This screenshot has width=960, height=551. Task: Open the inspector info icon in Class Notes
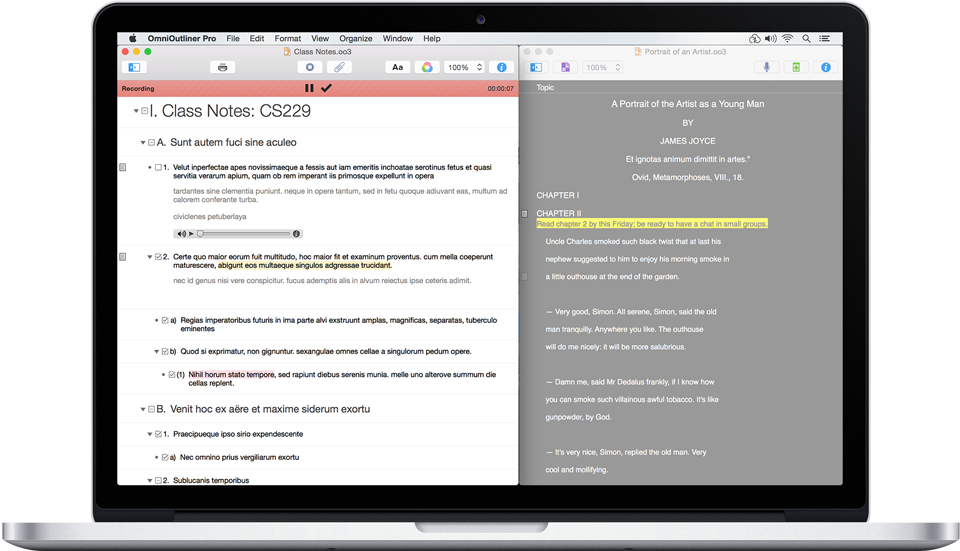click(501, 67)
